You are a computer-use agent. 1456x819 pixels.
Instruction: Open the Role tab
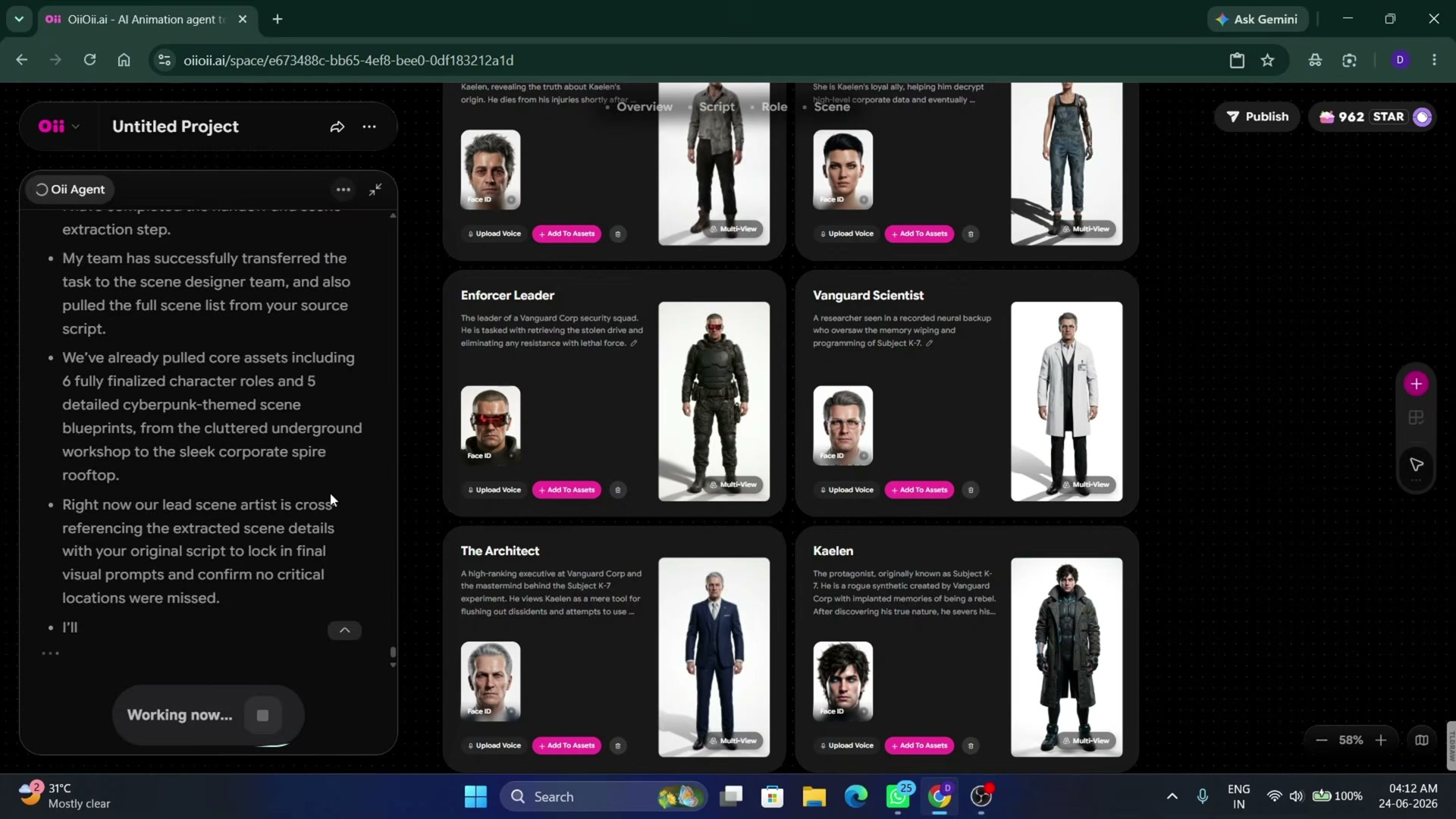click(774, 107)
